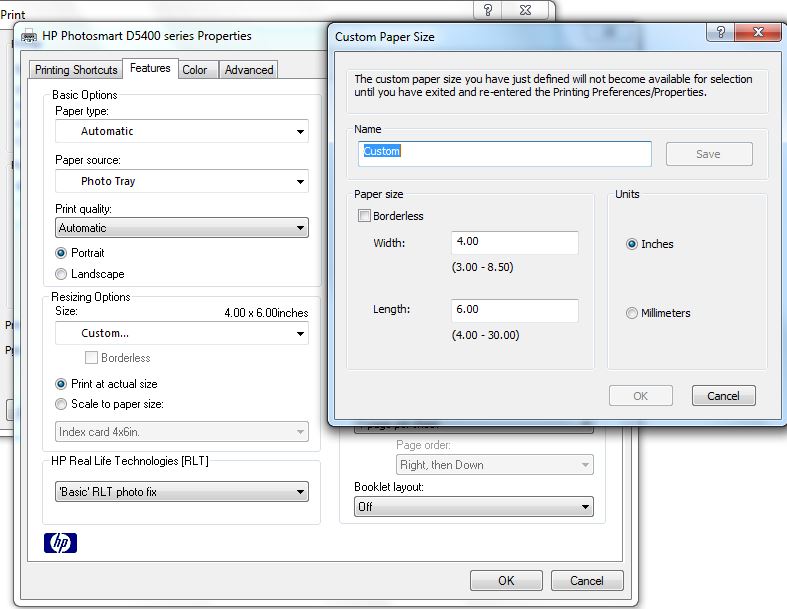The height and width of the screenshot is (609, 787).
Task: Click the printer icon in Properties title bar
Action: coord(29,37)
